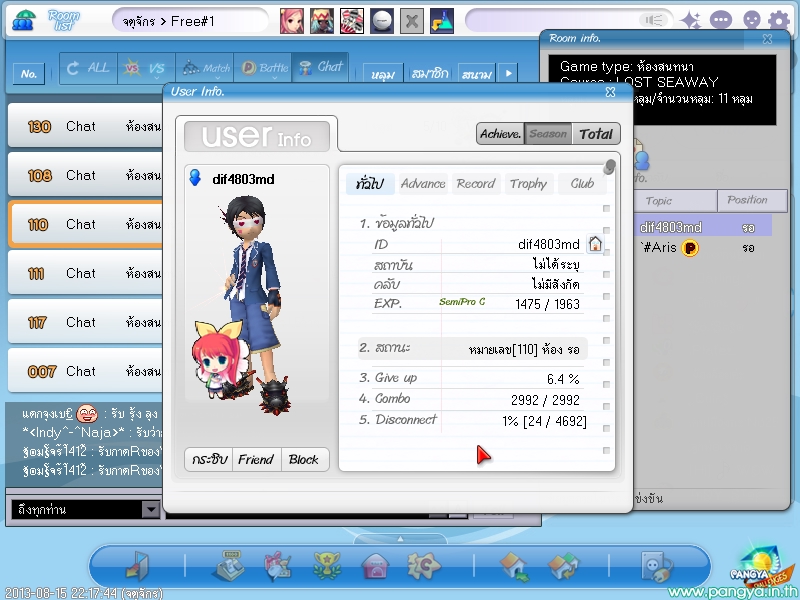Click the Topic column header in Room info
The image size is (800, 600).
click(674, 201)
